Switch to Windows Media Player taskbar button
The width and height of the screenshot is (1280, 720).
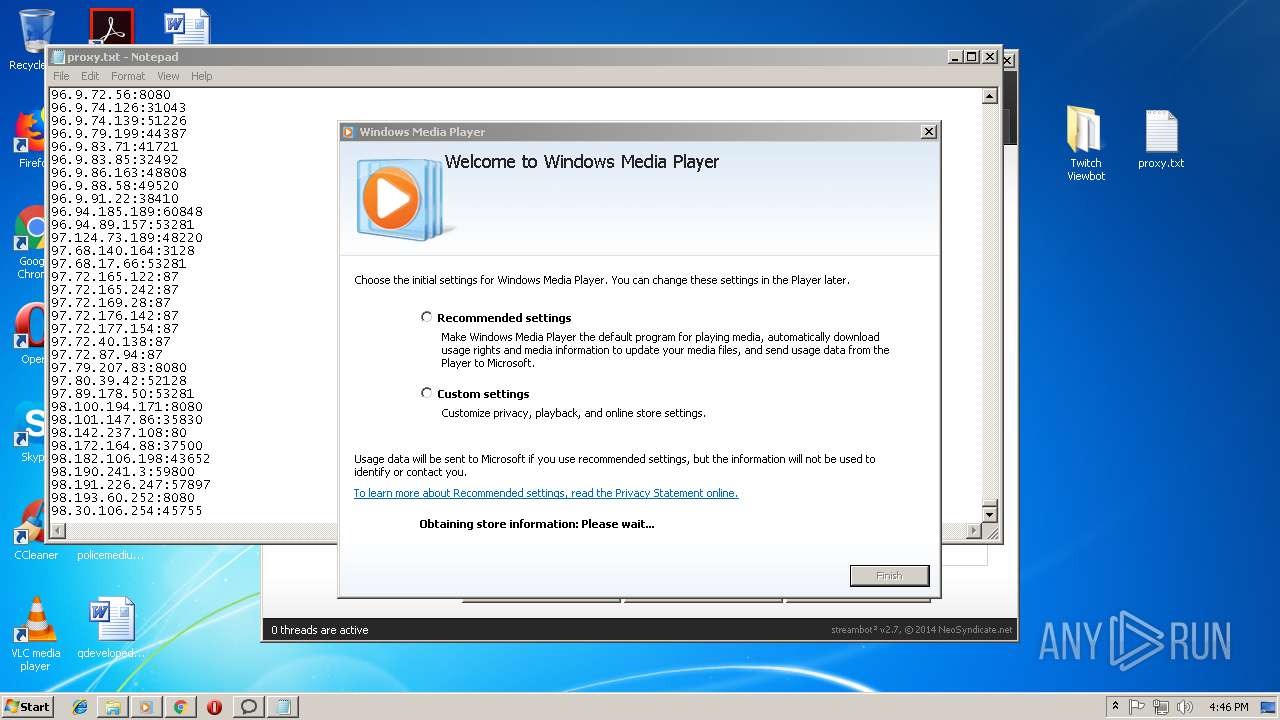pyautogui.click(x=146, y=707)
